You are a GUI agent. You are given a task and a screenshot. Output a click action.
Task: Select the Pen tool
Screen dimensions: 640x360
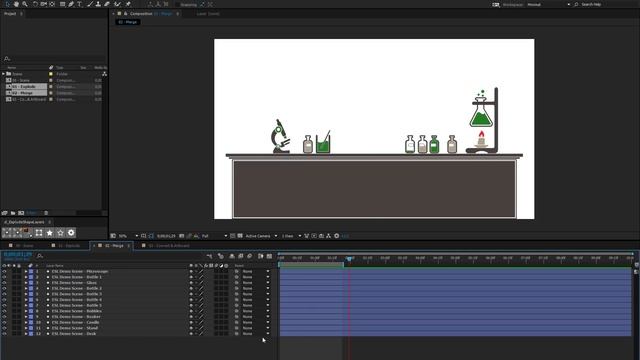pyautogui.click(x=71, y=4)
